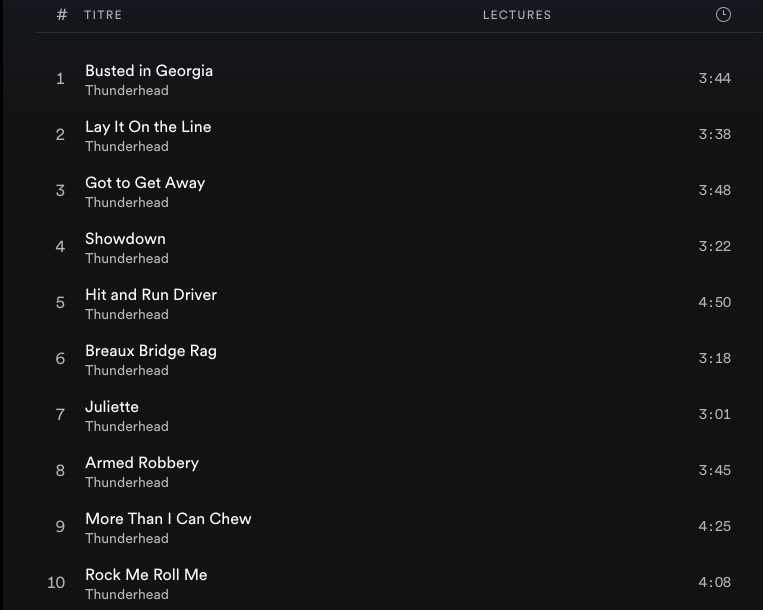Click the clock duration column icon
The width and height of the screenshot is (763, 610).
723,15
